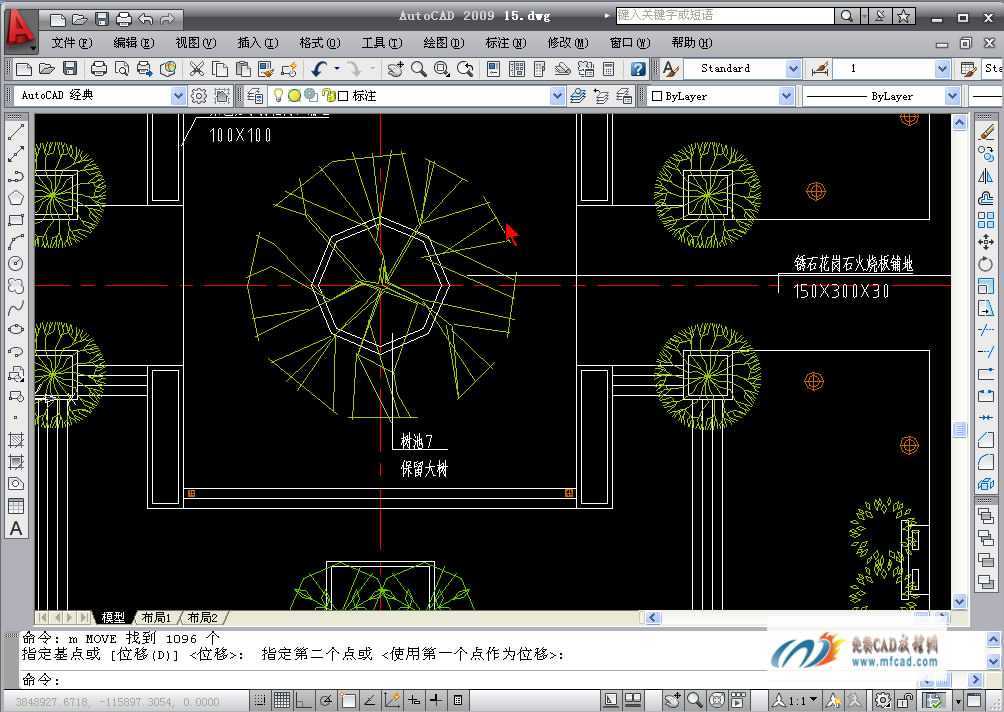Toggle the 标注 layer light bulb
This screenshot has height=712, width=1004.
[278, 95]
